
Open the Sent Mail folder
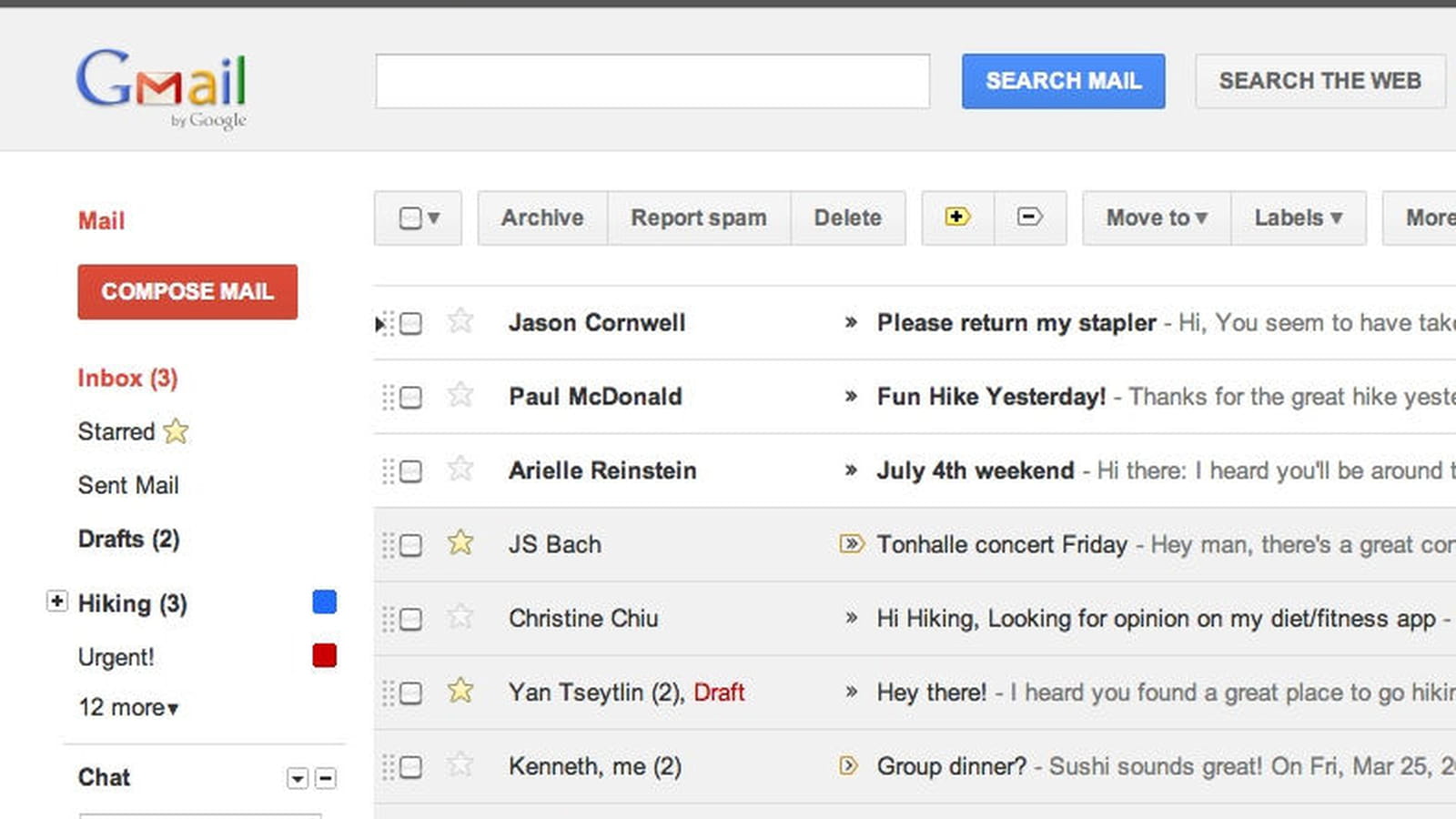tap(128, 485)
